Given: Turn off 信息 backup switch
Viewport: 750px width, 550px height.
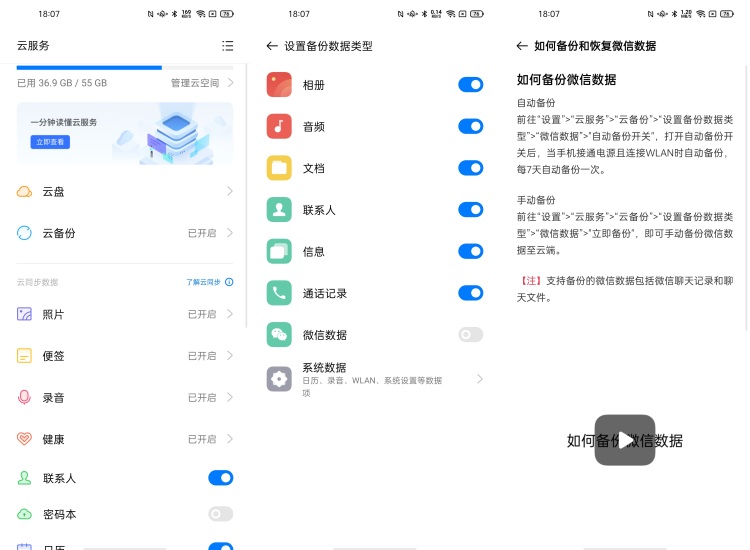Looking at the screenshot, I should 471,251.
